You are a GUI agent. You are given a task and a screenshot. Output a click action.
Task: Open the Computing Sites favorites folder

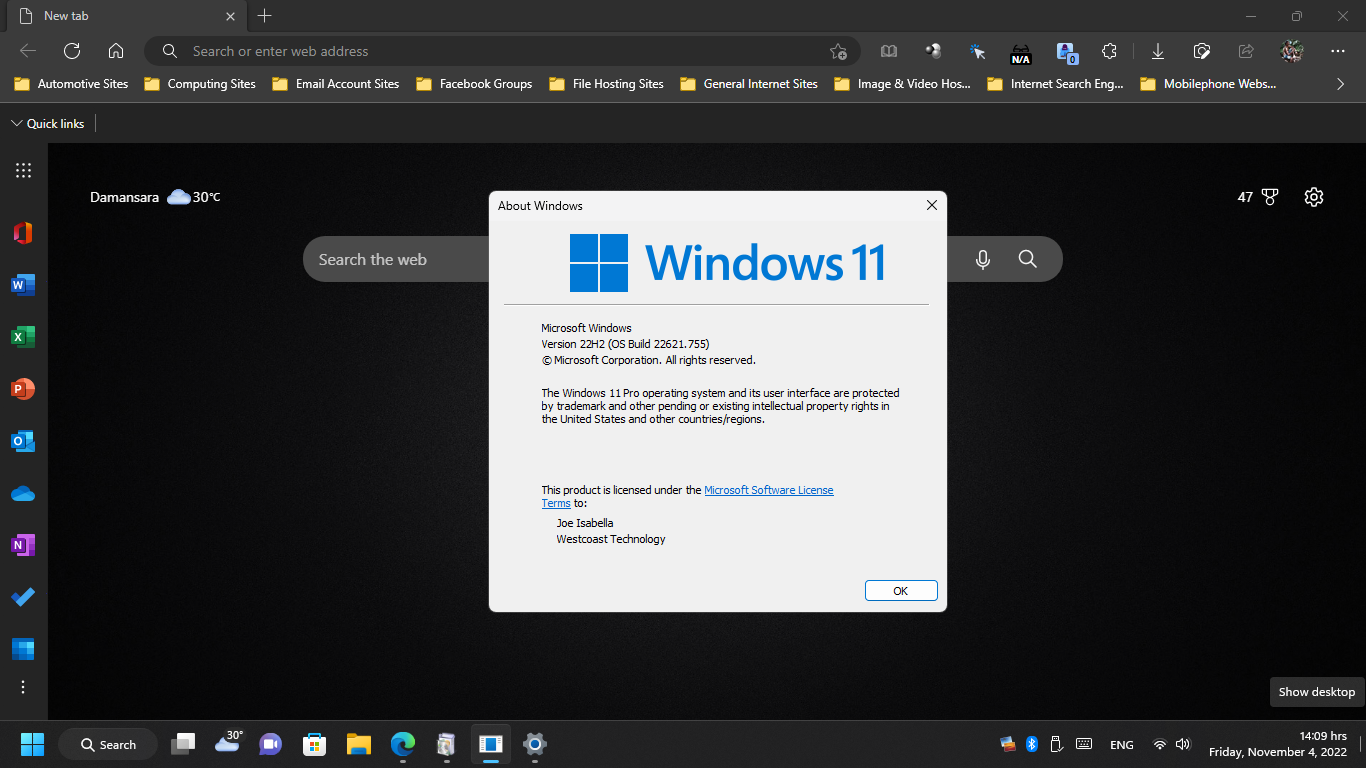200,84
